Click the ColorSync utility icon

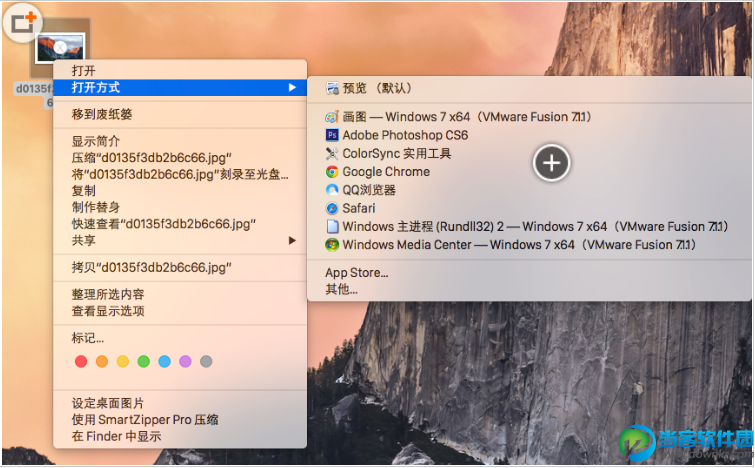click(x=332, y=154)
